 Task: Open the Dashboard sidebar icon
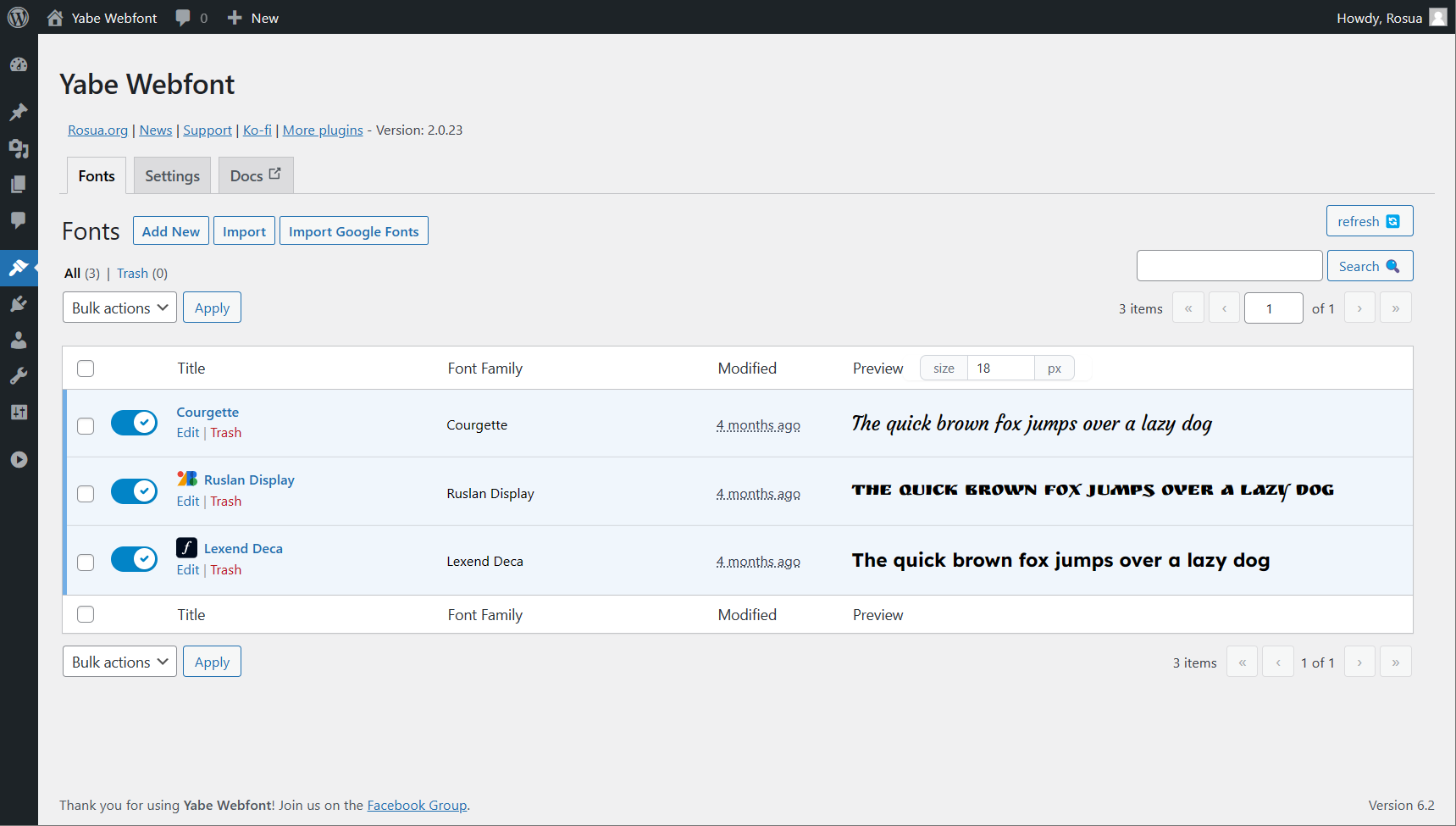pos(19,65)
